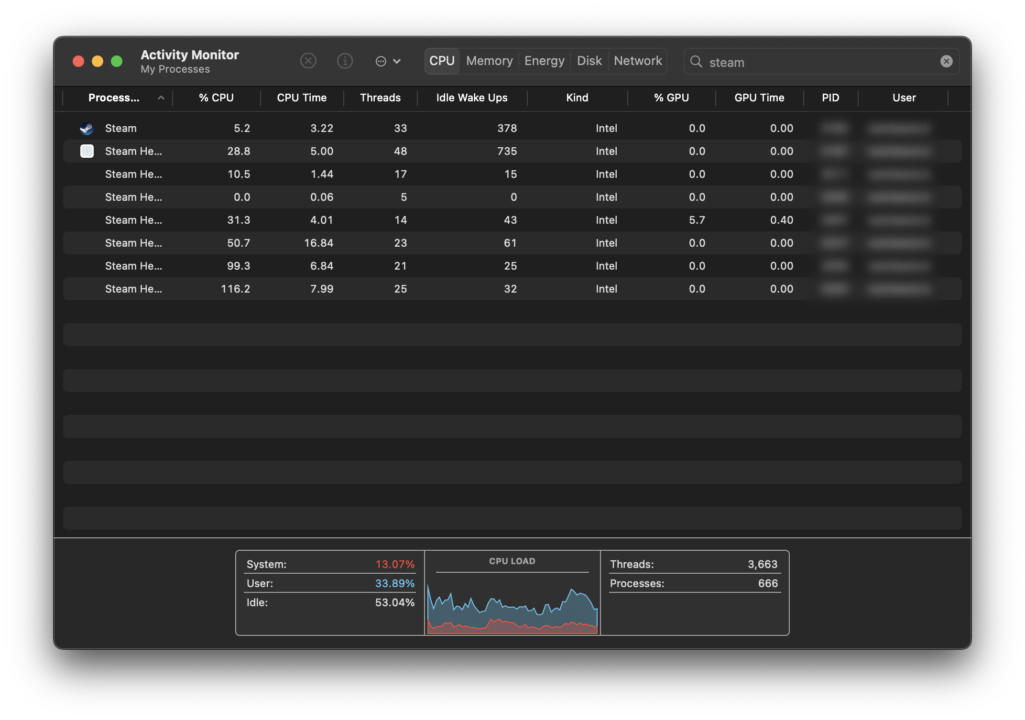The height and width of the screenshot is (720, 1025).
Task: Sort by Idle Wake Ups column
Action: 471,97
